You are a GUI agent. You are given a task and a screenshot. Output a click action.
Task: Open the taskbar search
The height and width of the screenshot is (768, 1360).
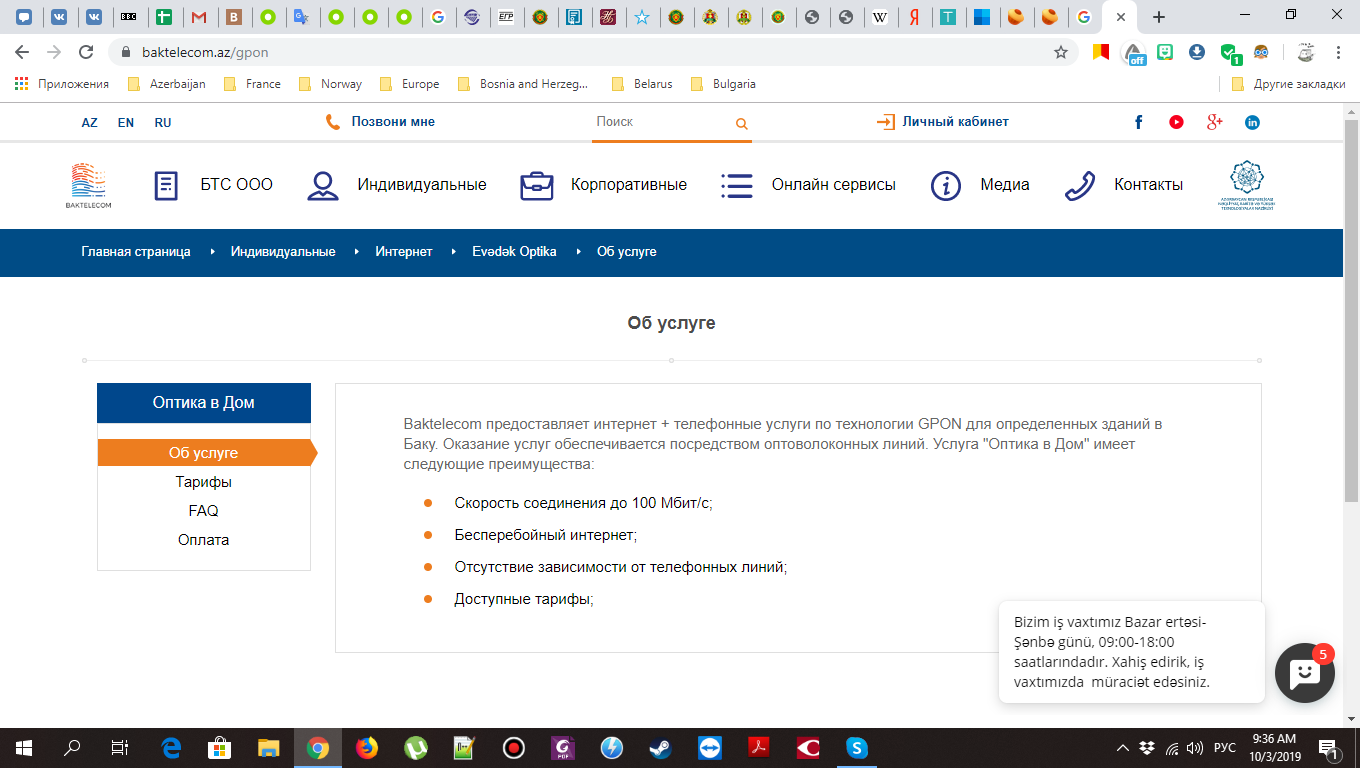pos(73,748)
